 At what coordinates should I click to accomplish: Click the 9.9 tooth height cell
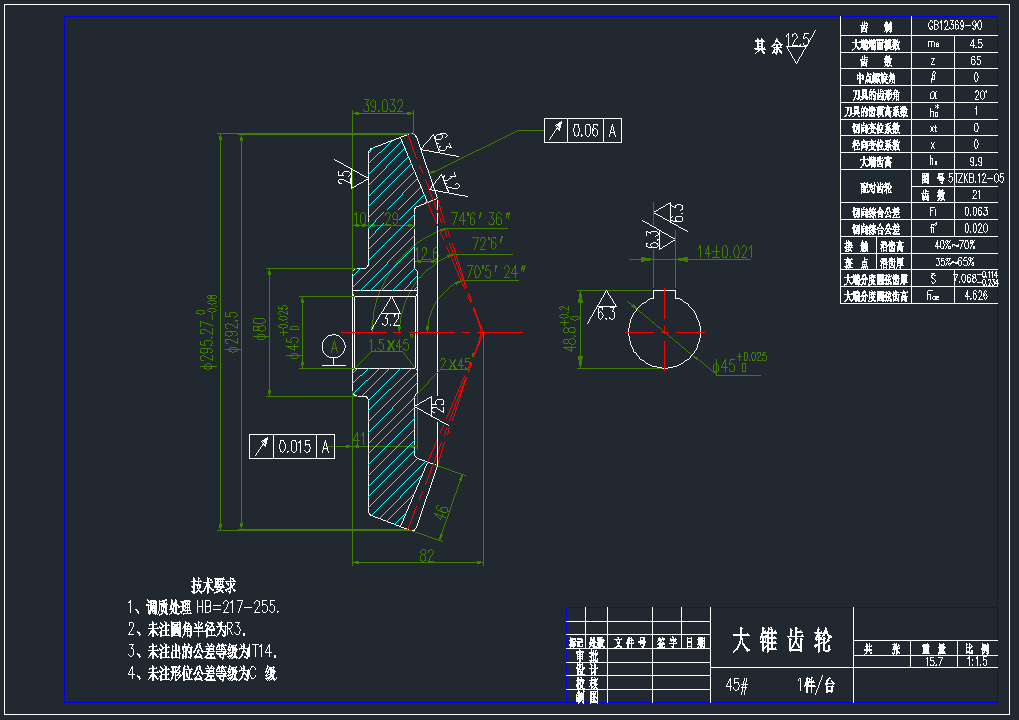[975, 161]
